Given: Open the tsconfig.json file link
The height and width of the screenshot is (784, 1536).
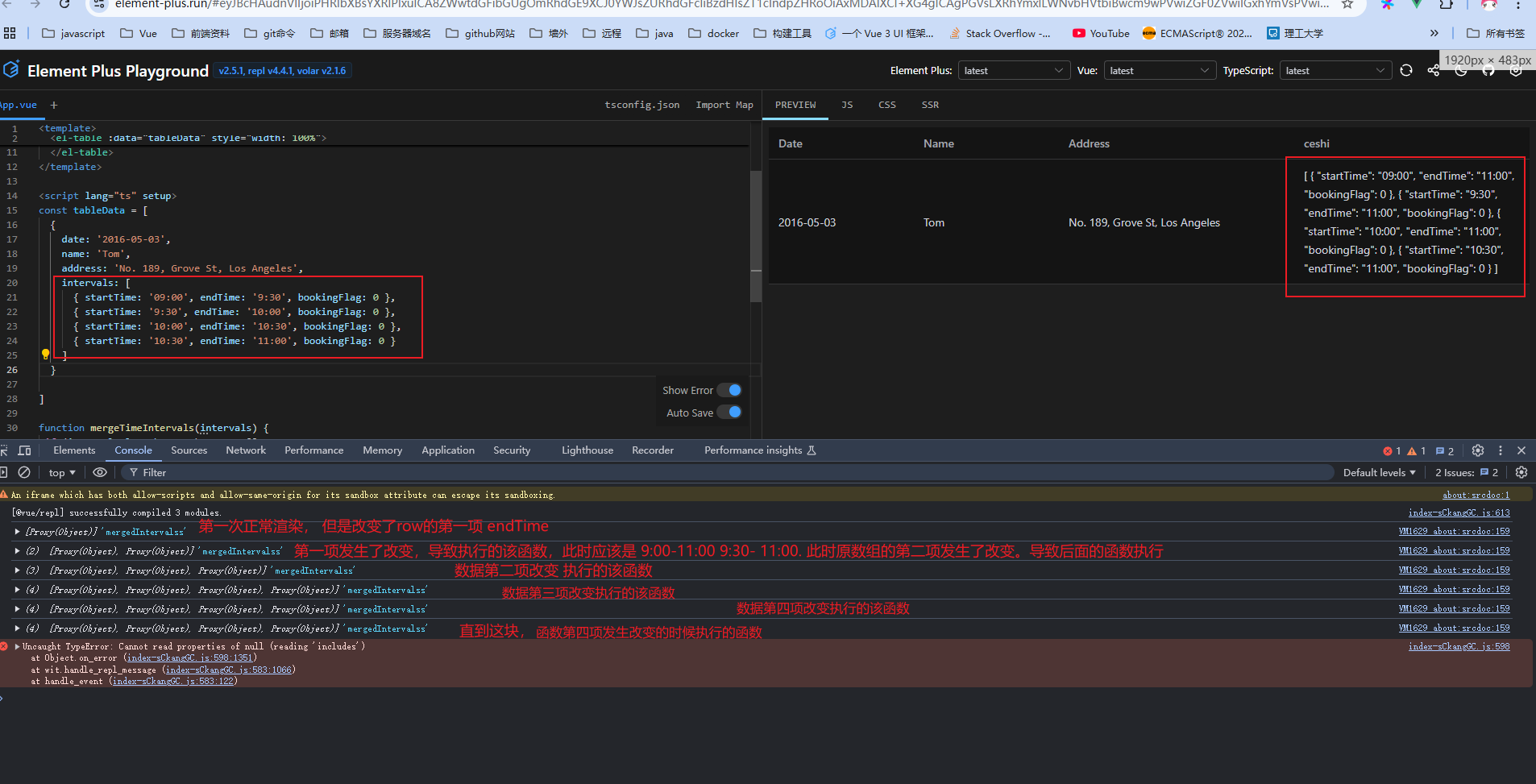Looking at the screenshot, I should coord(642,105).
